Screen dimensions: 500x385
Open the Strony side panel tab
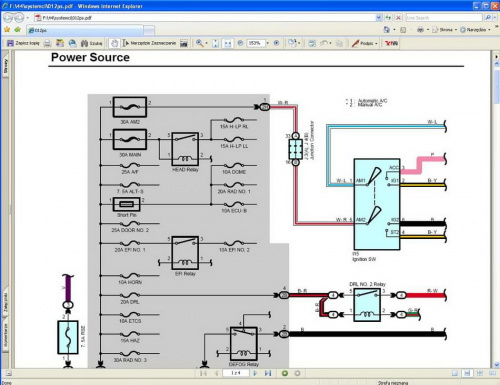click(x=5, y=66)
